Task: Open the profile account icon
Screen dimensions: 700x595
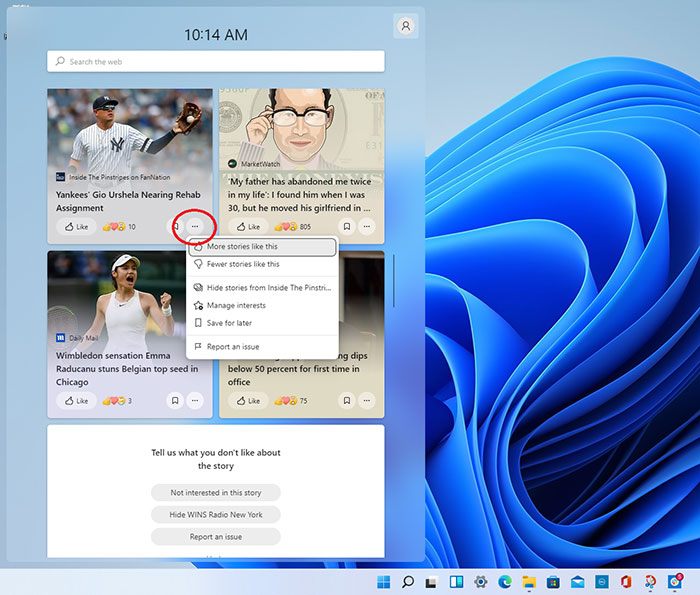Action: click(x=405, y=27)
